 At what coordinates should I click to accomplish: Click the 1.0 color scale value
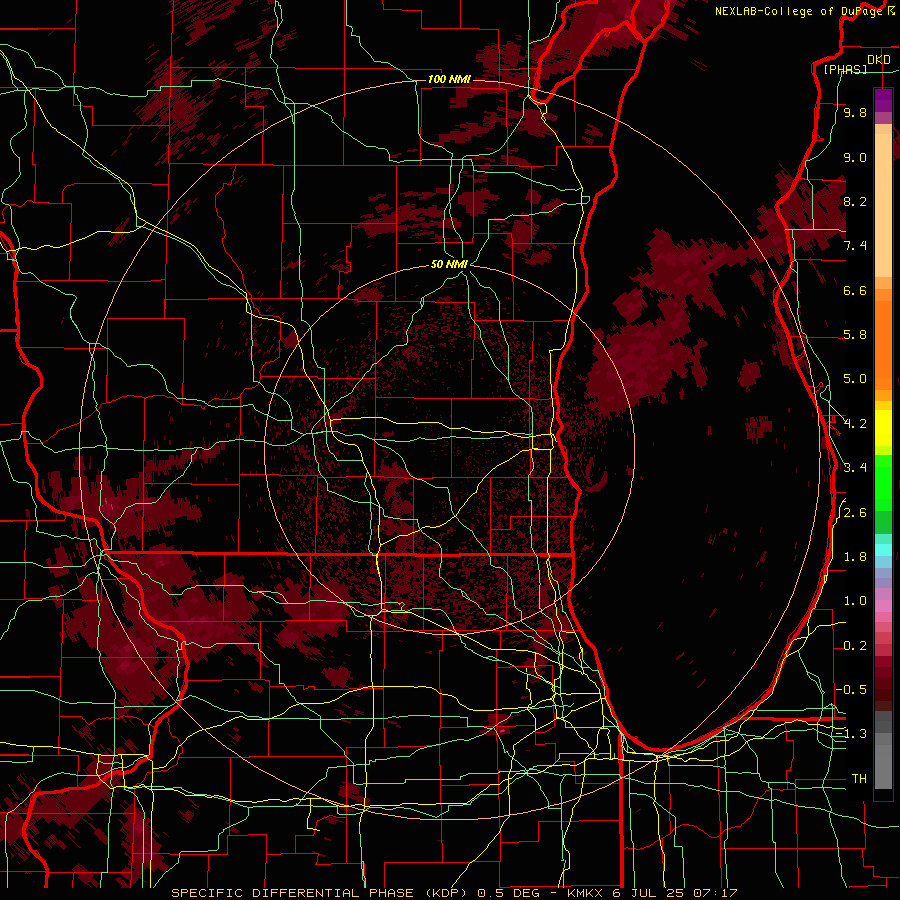tap(855, 601)
